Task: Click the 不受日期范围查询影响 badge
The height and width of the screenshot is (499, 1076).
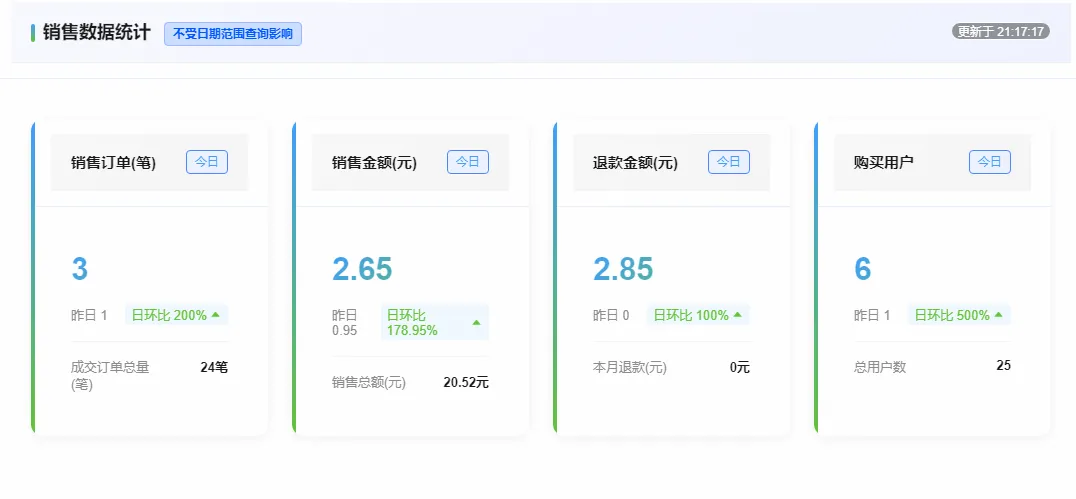Action: coord(233,34)
